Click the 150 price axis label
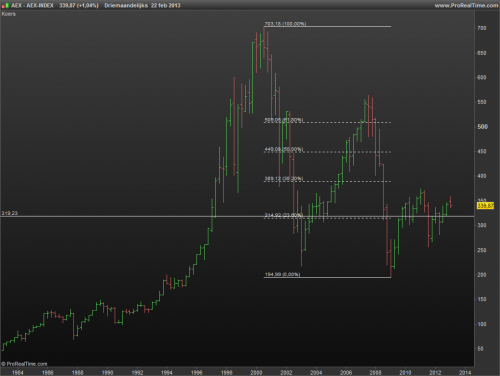 pyautogui.click(x=482, y=299)
